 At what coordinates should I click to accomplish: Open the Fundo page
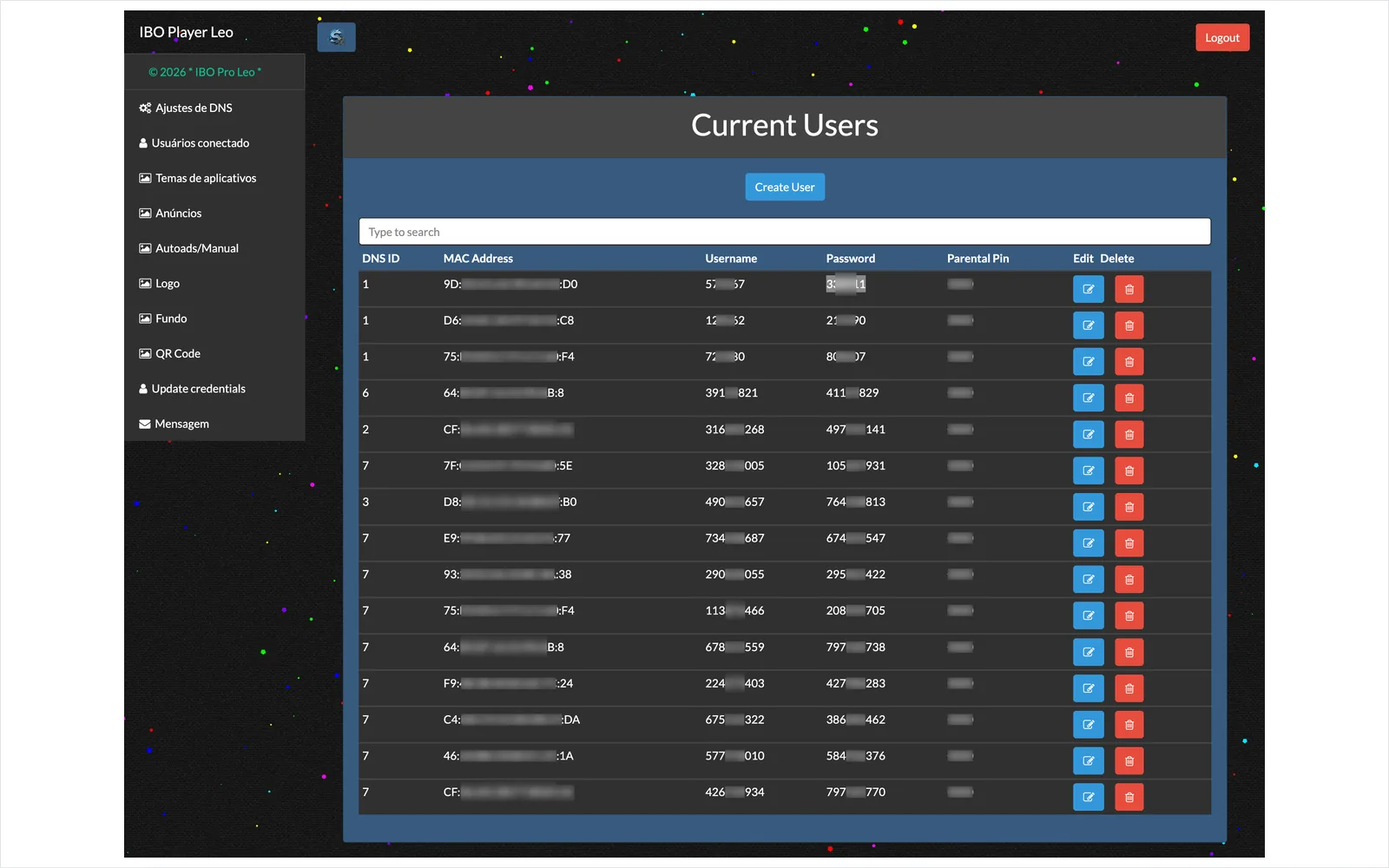pyautogui.click(x=214, y=319)
